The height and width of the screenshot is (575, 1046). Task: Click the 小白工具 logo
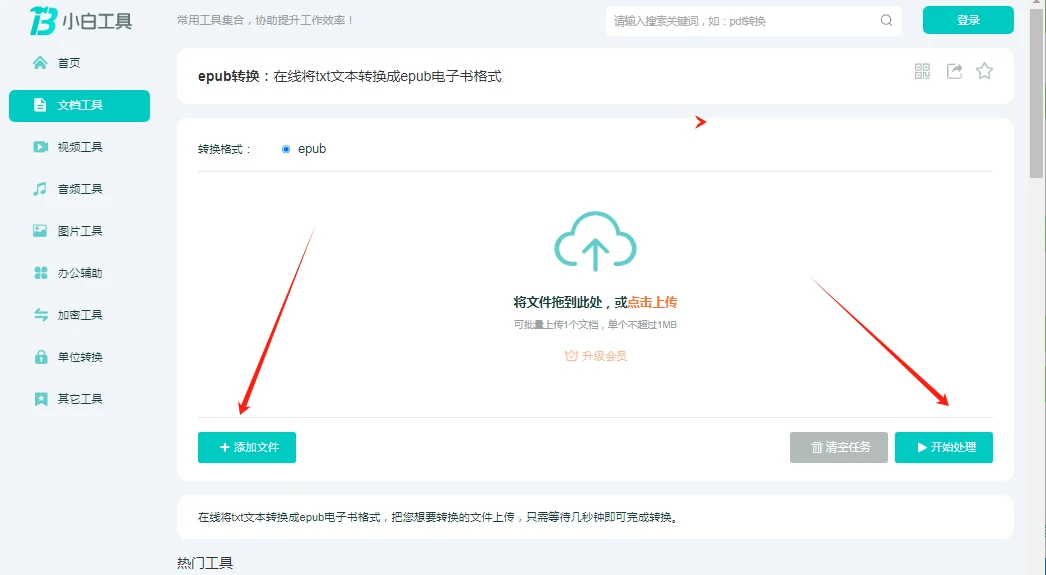tap(81, 21)
